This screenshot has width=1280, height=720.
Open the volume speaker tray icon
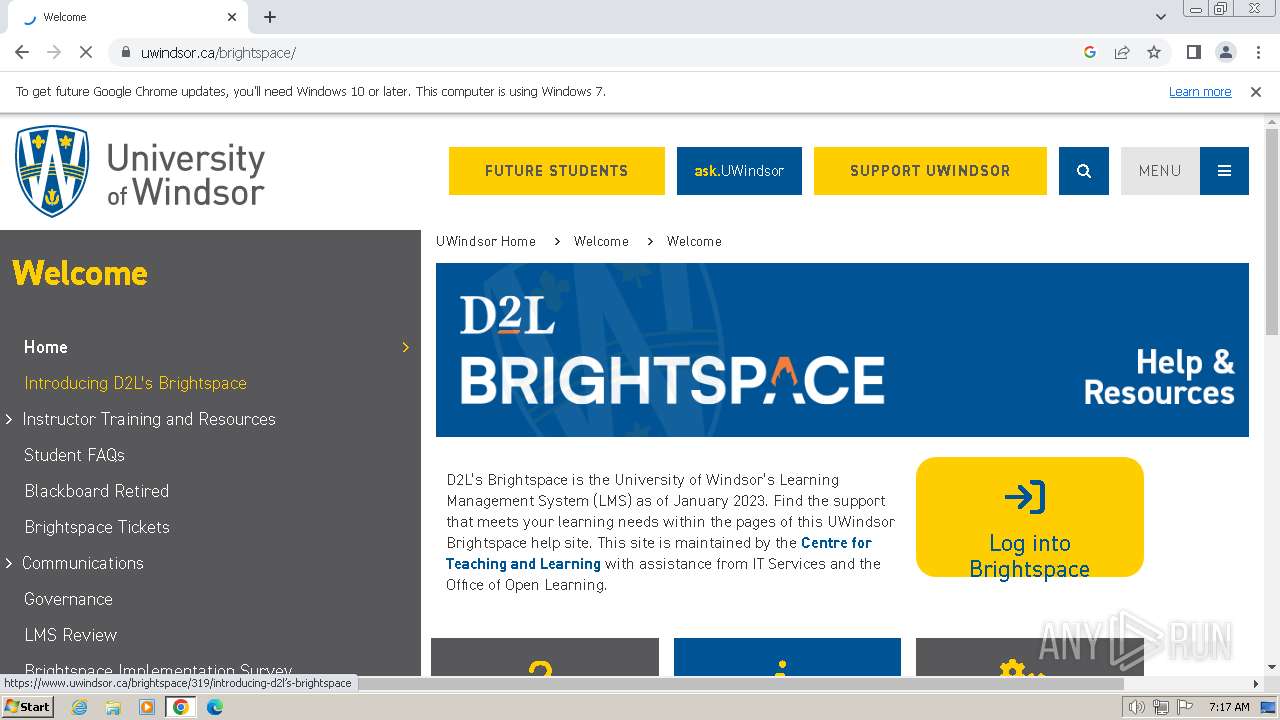click(x=1137, y=707)
